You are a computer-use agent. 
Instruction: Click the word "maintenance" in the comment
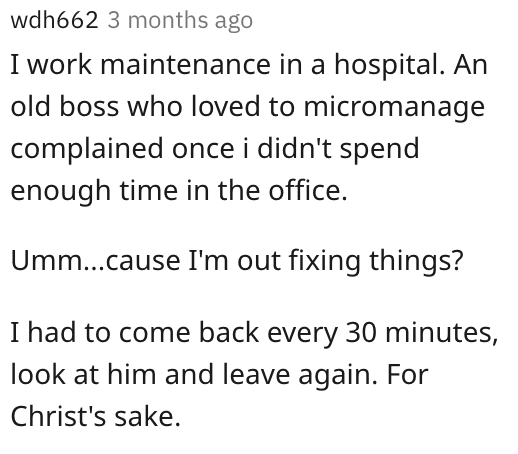coord(185,64)
